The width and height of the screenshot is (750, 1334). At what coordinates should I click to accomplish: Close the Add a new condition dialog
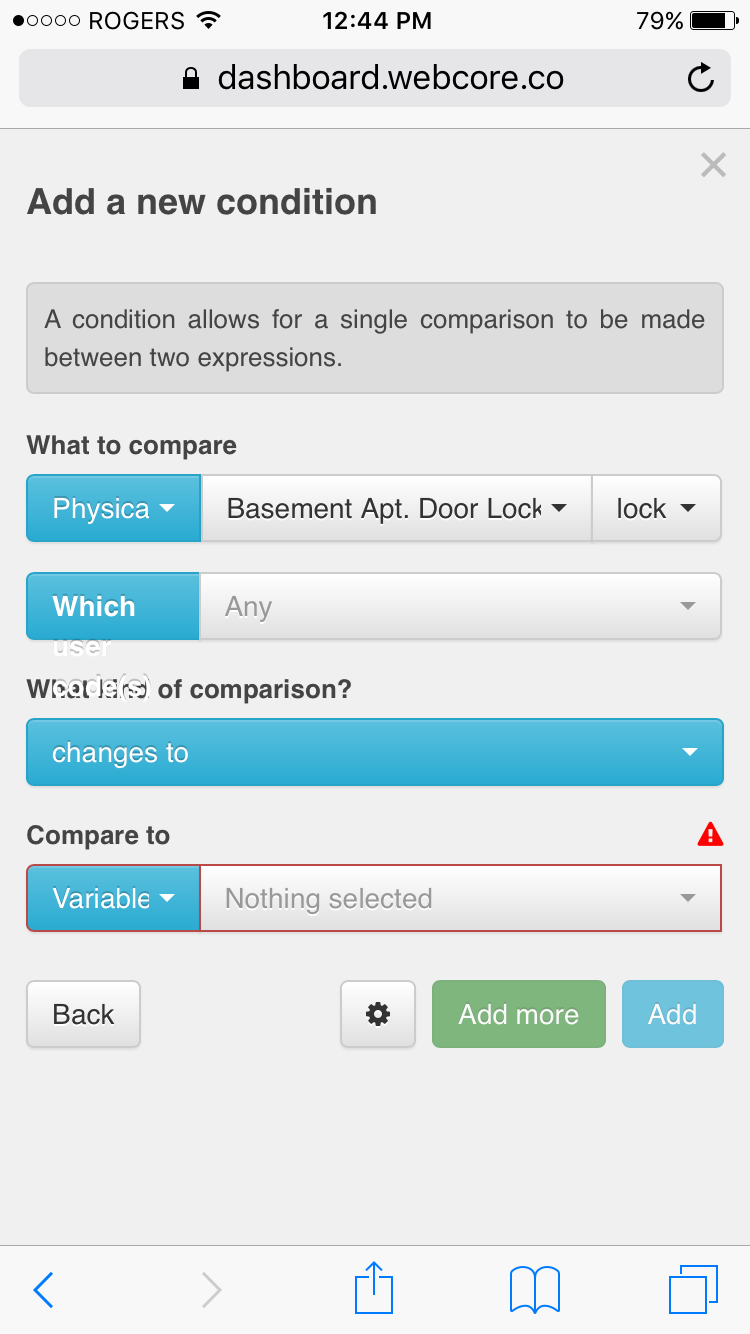[x=713, y=165]
